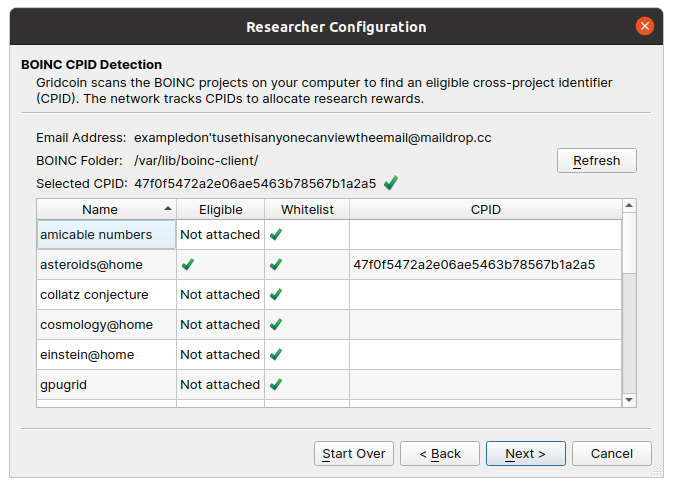Close the Researcher Configuration dialog
This screenshot has height=487, width=673.
point(645,26)
